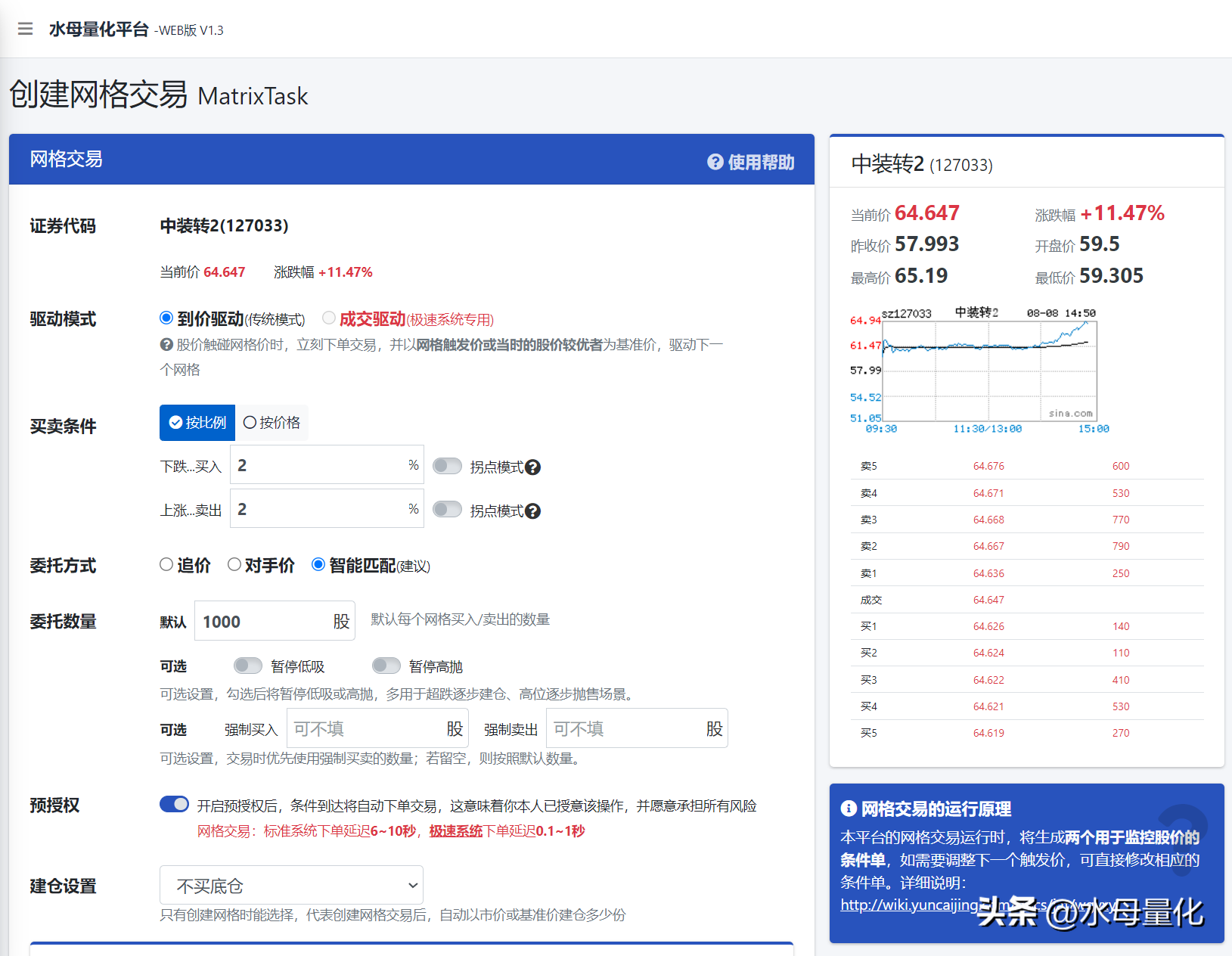The width and height of the screenshot is (1232, 956).
Task: Select 成交驱动 fast-system radio
Action: pos(329,318)
